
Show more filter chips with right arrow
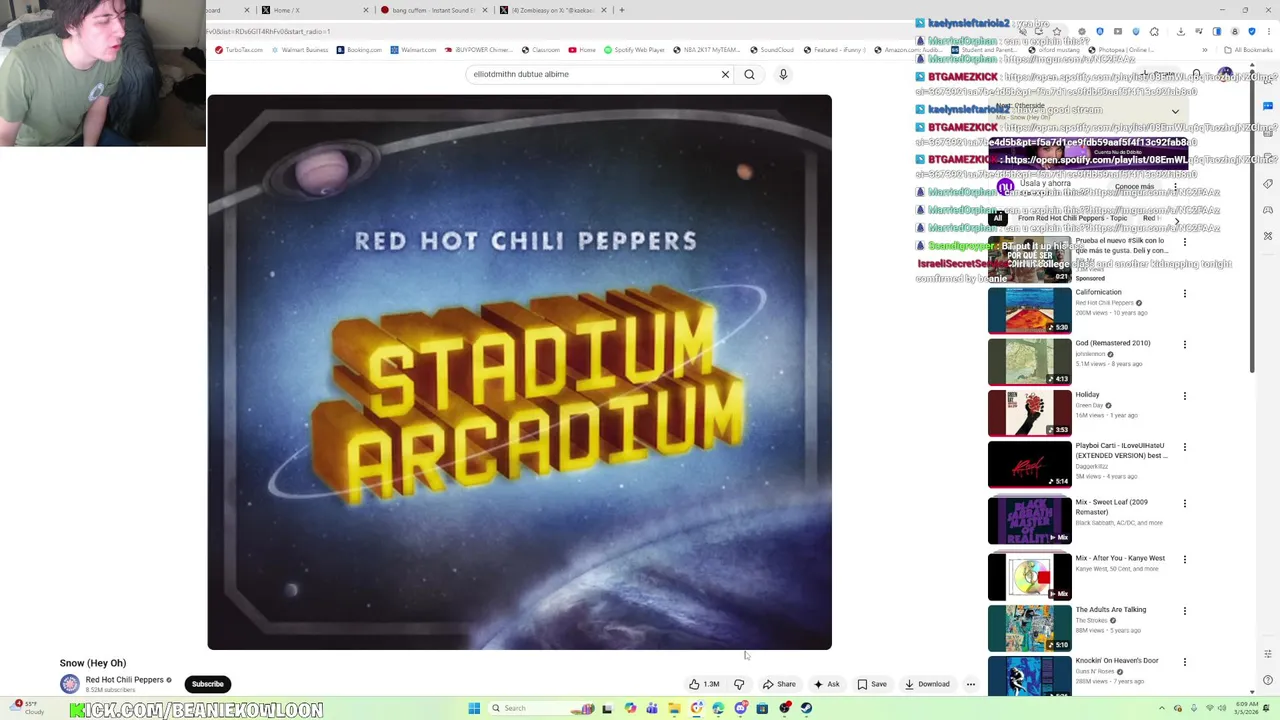[1177, 220]
